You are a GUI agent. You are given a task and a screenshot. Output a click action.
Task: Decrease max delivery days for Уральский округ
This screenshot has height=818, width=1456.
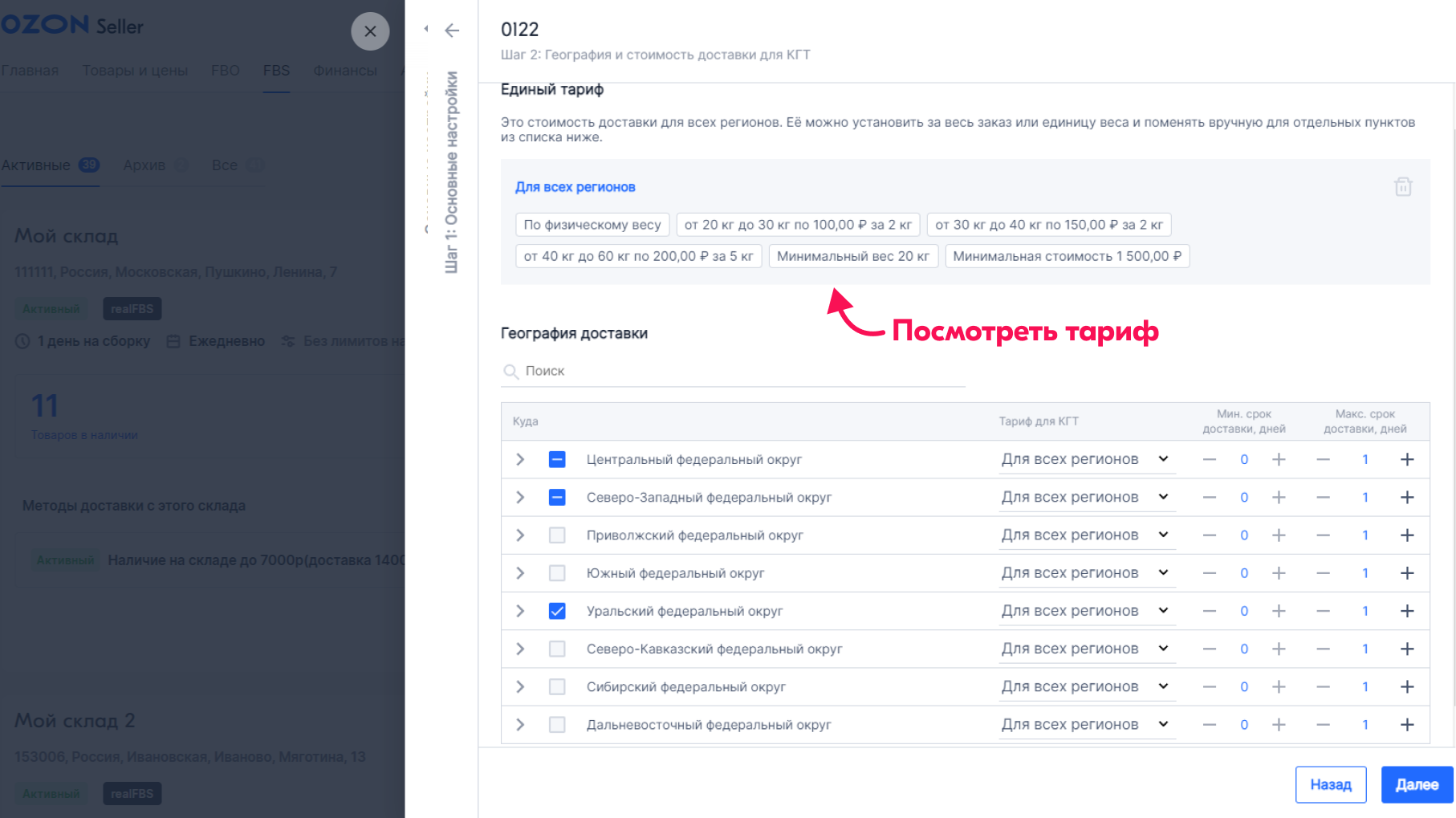coord(1323,611)
